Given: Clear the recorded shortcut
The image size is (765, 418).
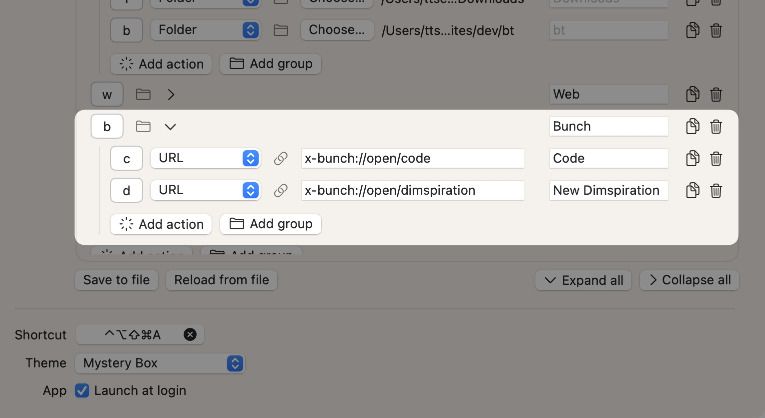Looking at the screenshot, I should point(190,334).
